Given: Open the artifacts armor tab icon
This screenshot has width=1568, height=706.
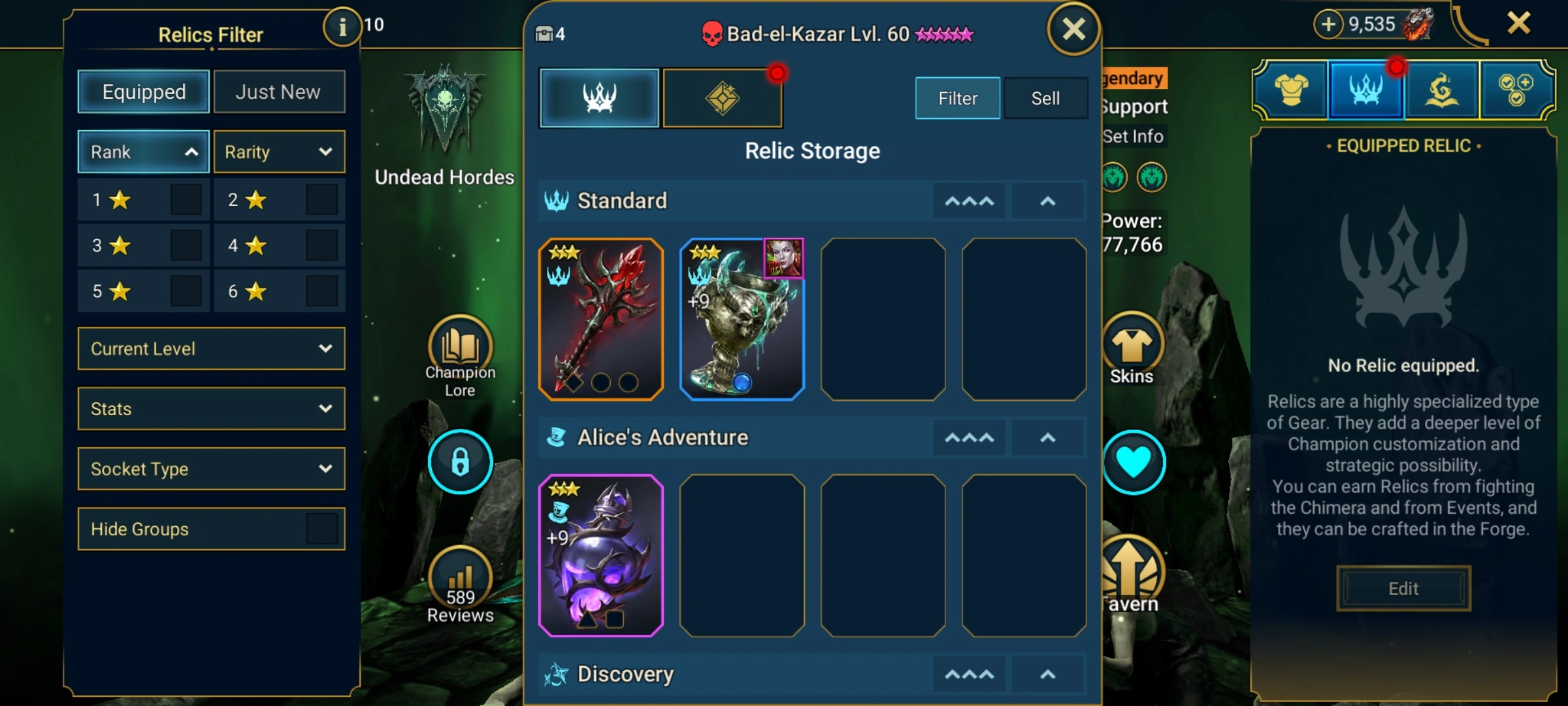Looking at the screenshot, I should point(1291,90).
